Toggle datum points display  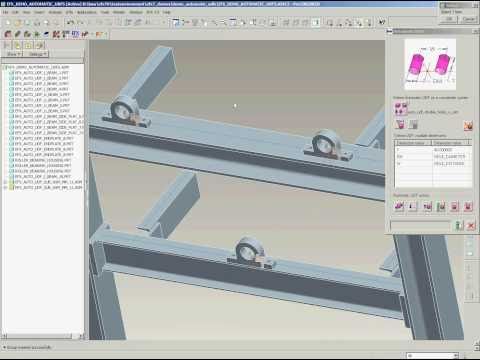[349, 23]
